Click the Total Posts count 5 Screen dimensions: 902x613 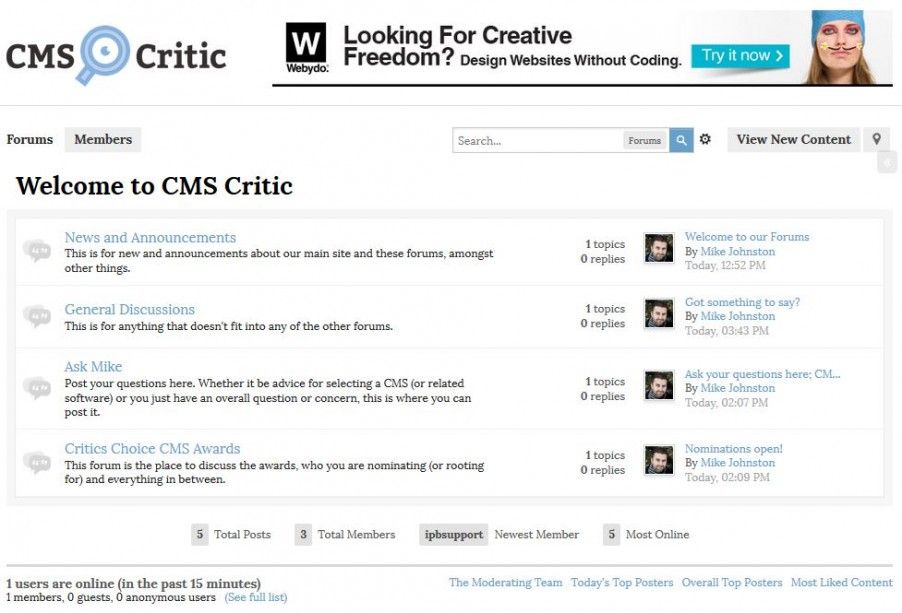pos(200,534)
